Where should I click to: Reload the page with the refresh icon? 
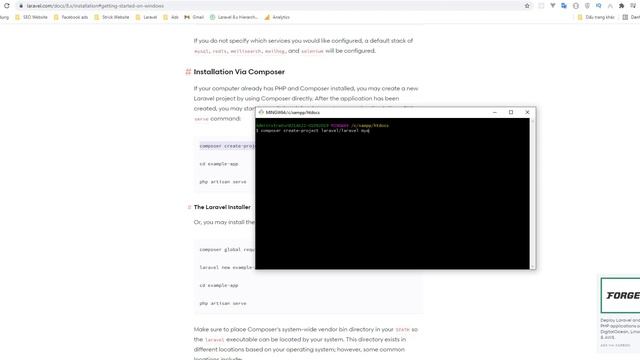tap(7, 6)
